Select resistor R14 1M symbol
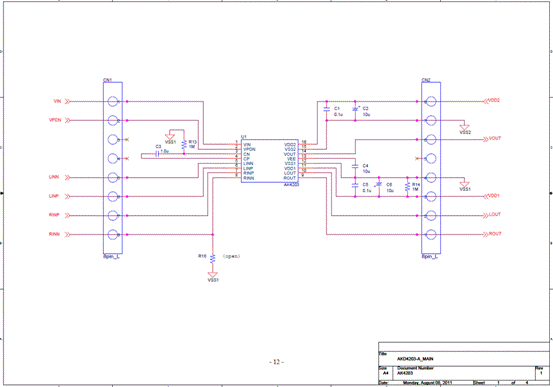This screenshot has width=553, height=387. [x=407, y=187]
